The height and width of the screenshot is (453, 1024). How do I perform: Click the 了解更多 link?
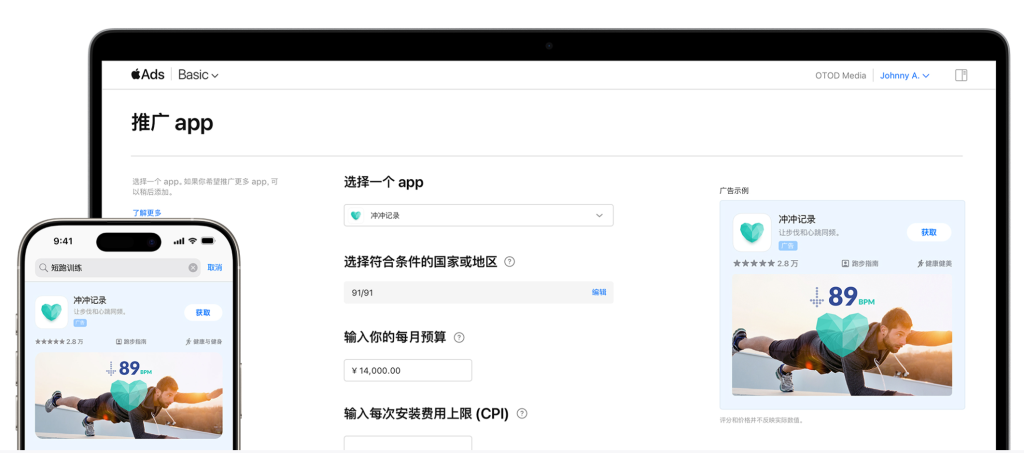[x=147, y=213]
